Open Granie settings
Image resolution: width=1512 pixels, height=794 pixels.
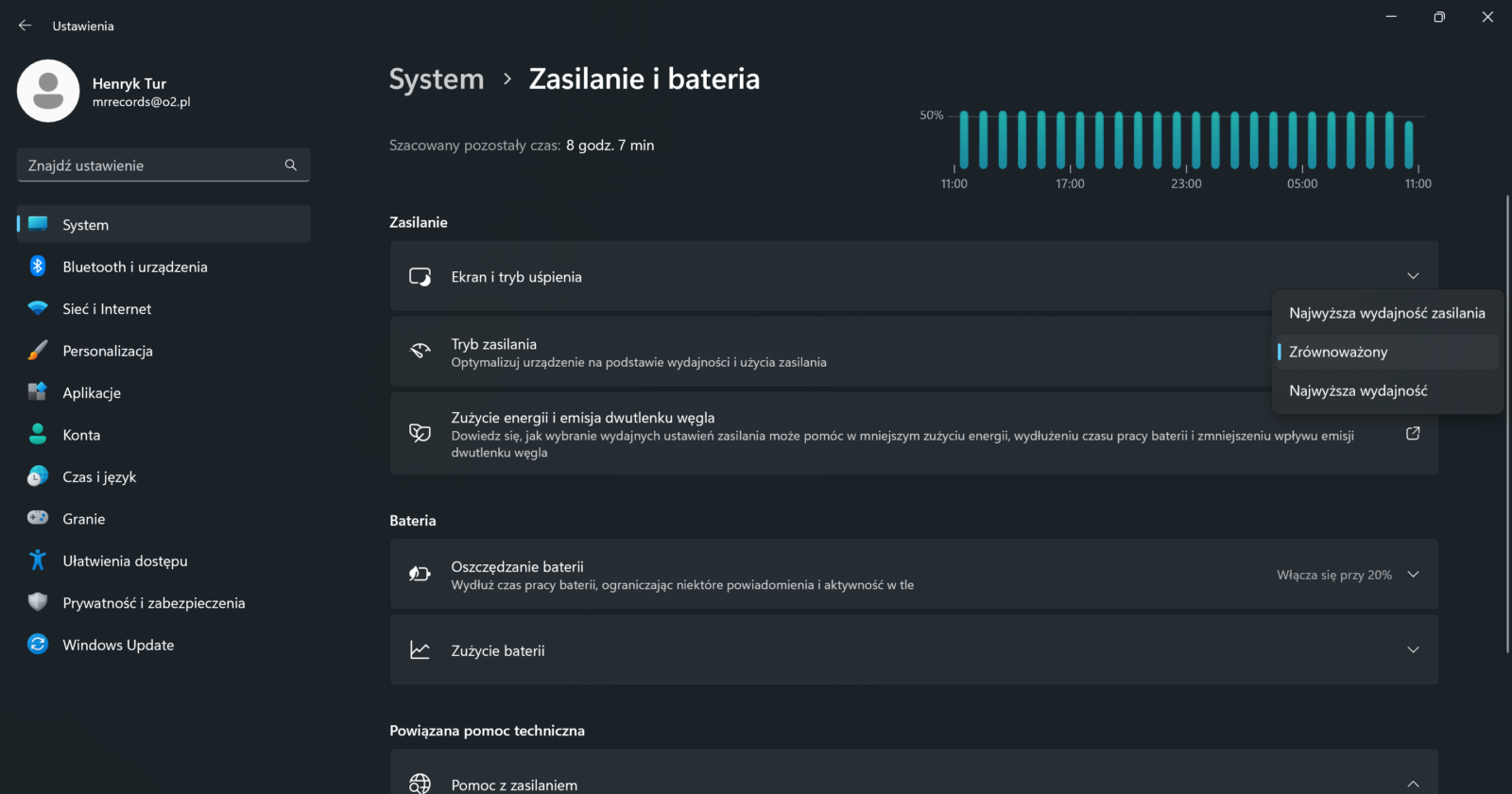(163, 518)
